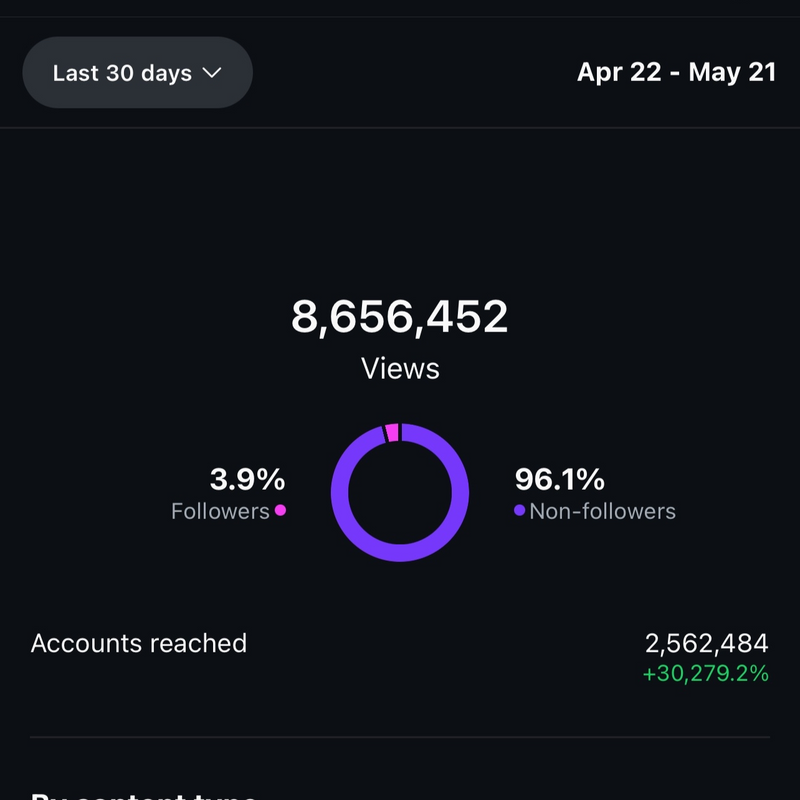Click the Non-followers legend label
Screen dimensions: 800x800
602,511
